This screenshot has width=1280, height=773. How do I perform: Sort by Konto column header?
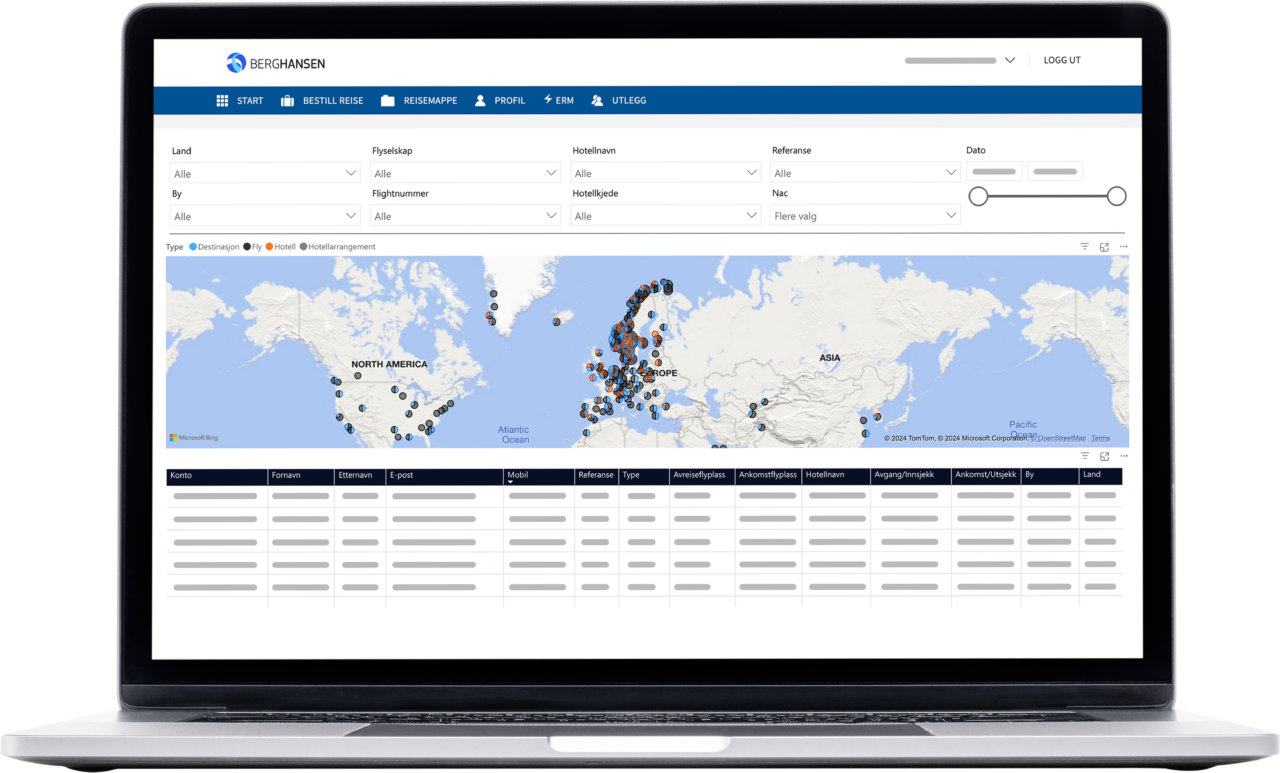217,477
